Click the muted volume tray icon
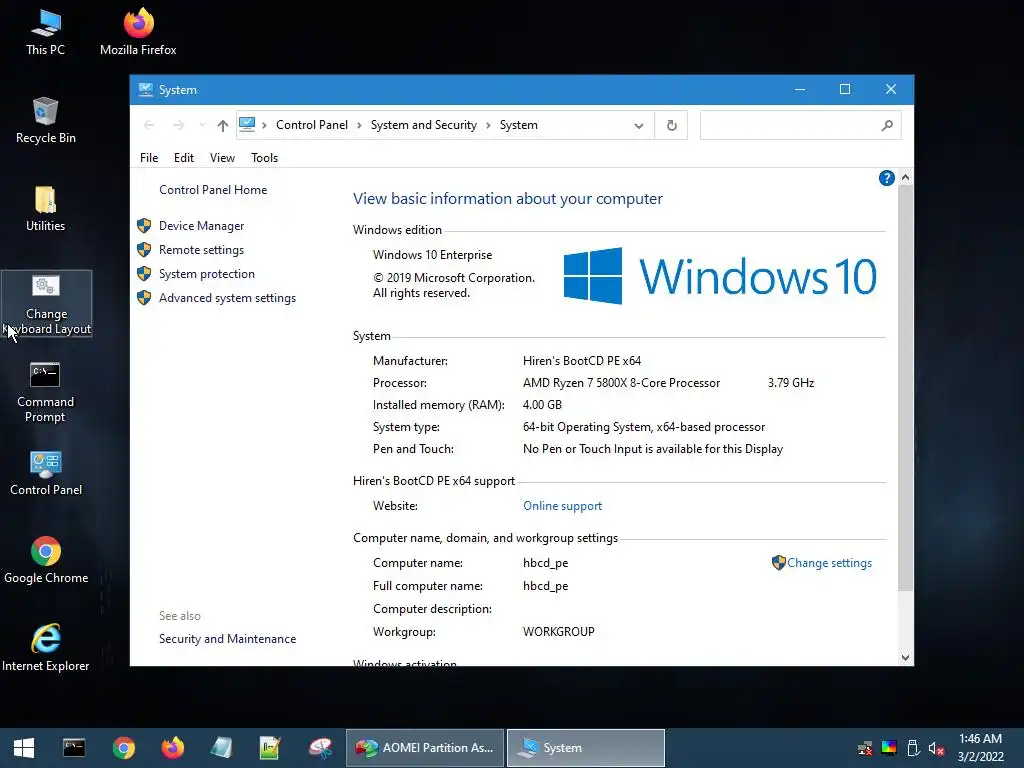Viewport: 1024px width, 768px height. 936,748
